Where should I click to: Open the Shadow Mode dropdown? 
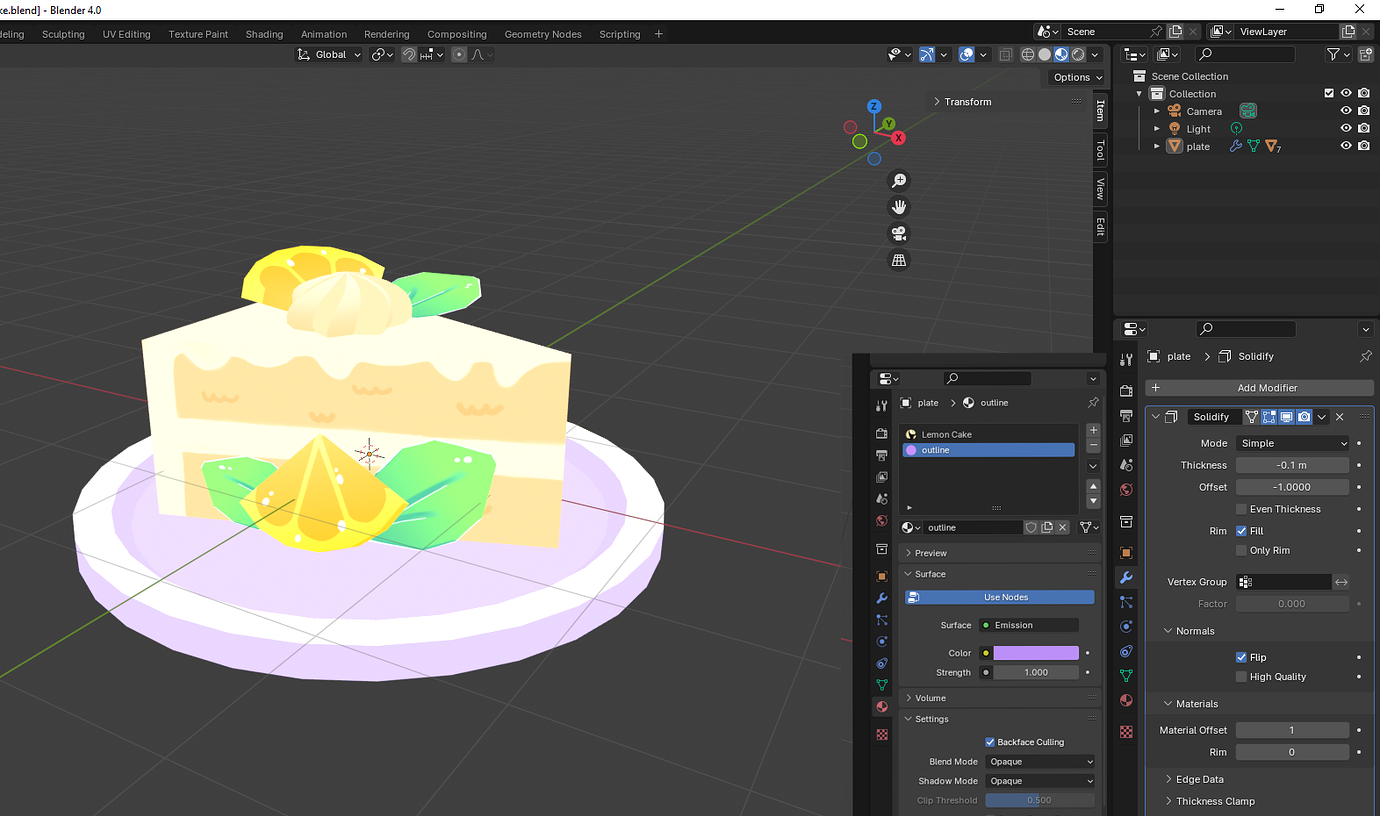(1040, 781)
